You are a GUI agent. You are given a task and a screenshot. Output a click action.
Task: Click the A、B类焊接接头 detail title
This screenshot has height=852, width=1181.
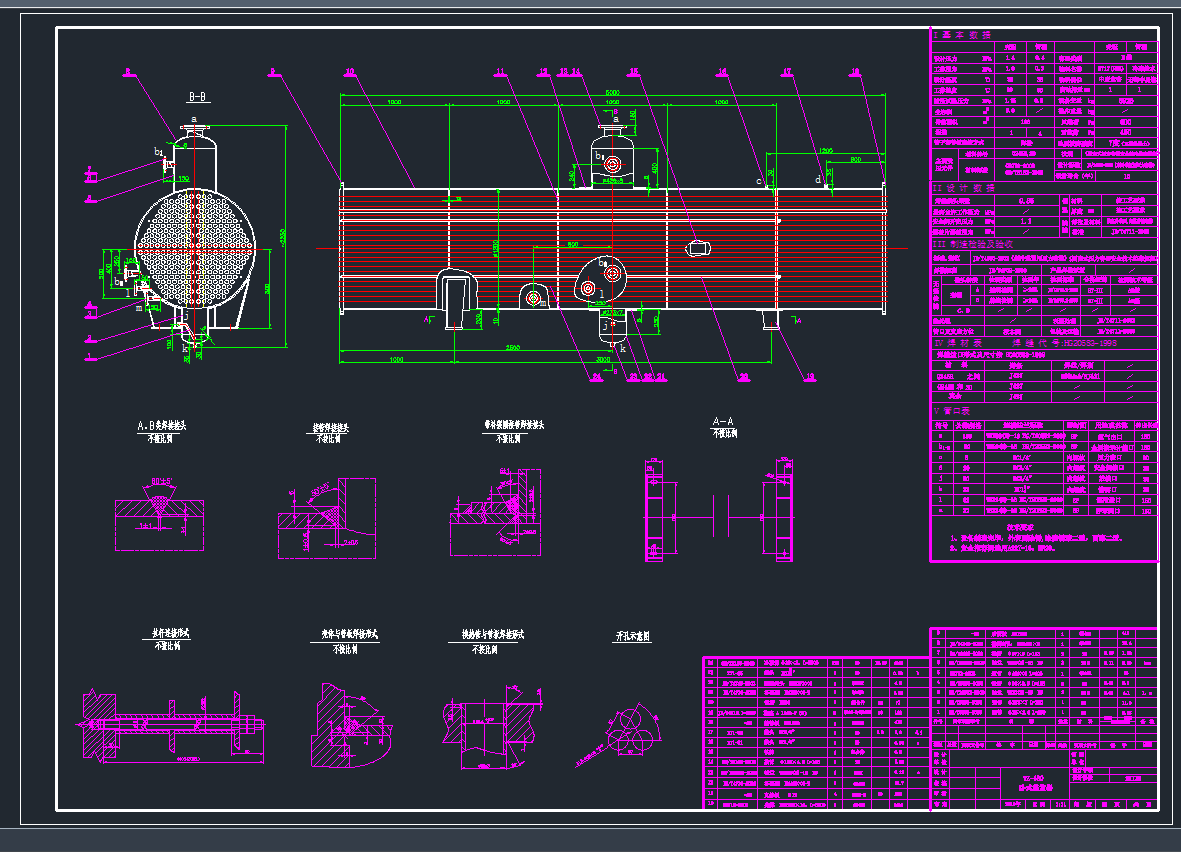click(x=160, y=426)
